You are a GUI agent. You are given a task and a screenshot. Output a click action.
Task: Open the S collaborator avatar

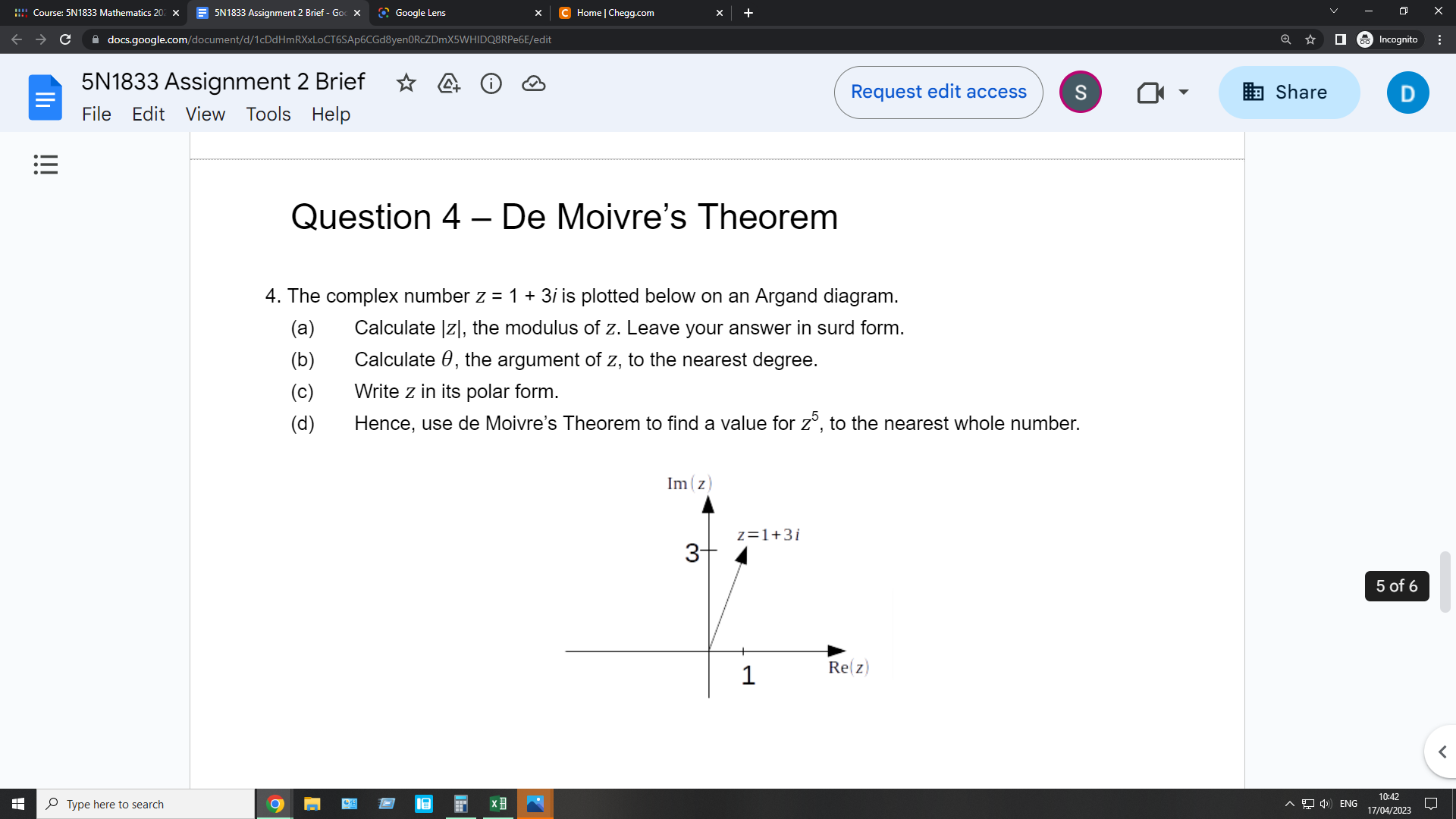[x=1080, y=93]
